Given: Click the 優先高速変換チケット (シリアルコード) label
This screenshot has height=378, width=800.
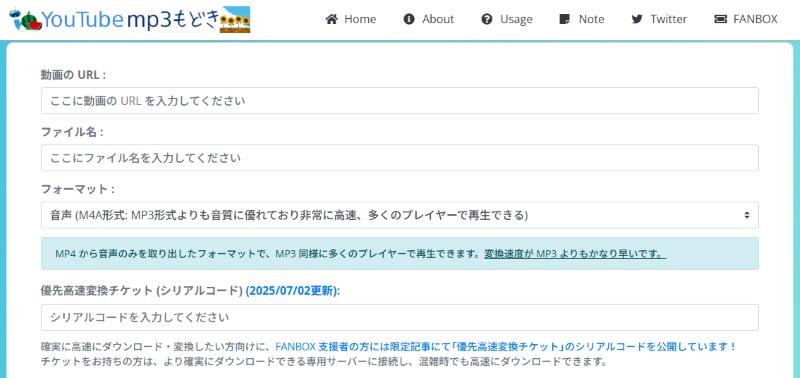Looking at the screenshot, I should [x=141, y=291].
